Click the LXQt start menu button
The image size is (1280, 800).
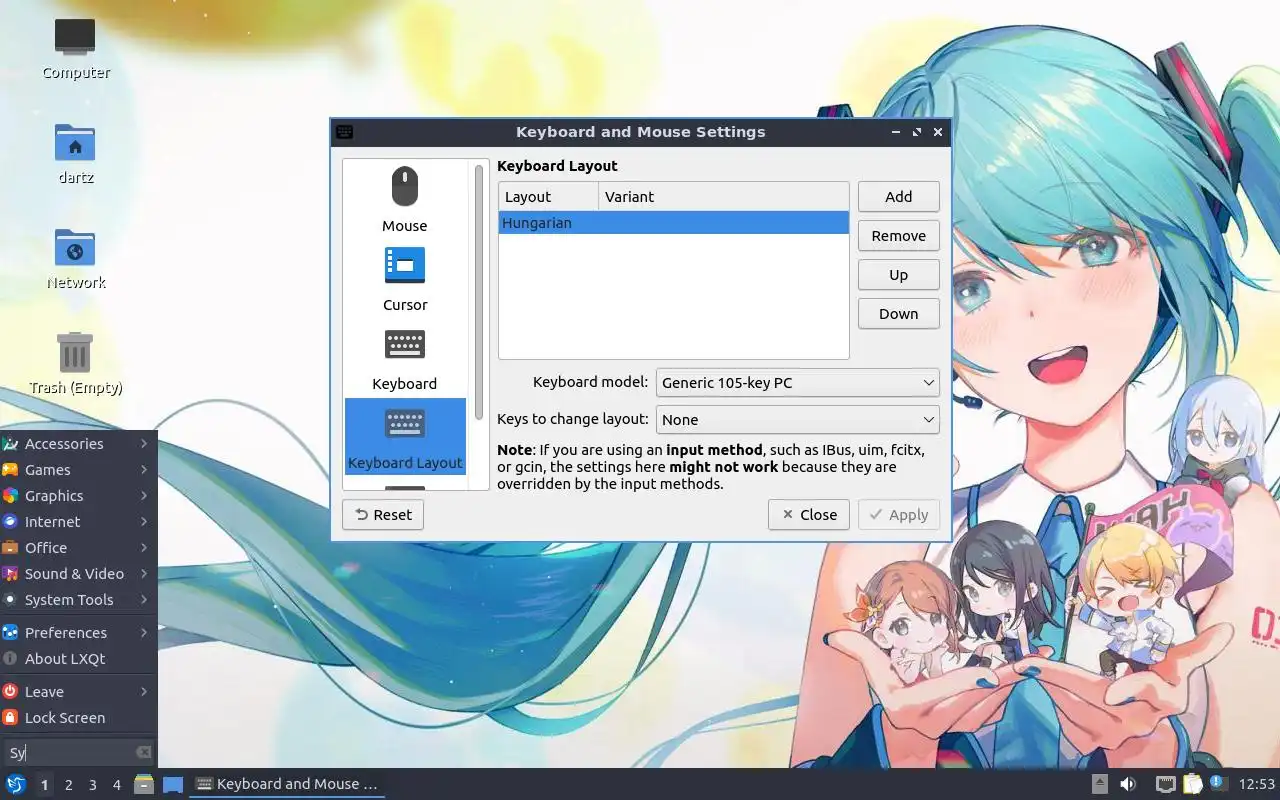pos(16,784)
